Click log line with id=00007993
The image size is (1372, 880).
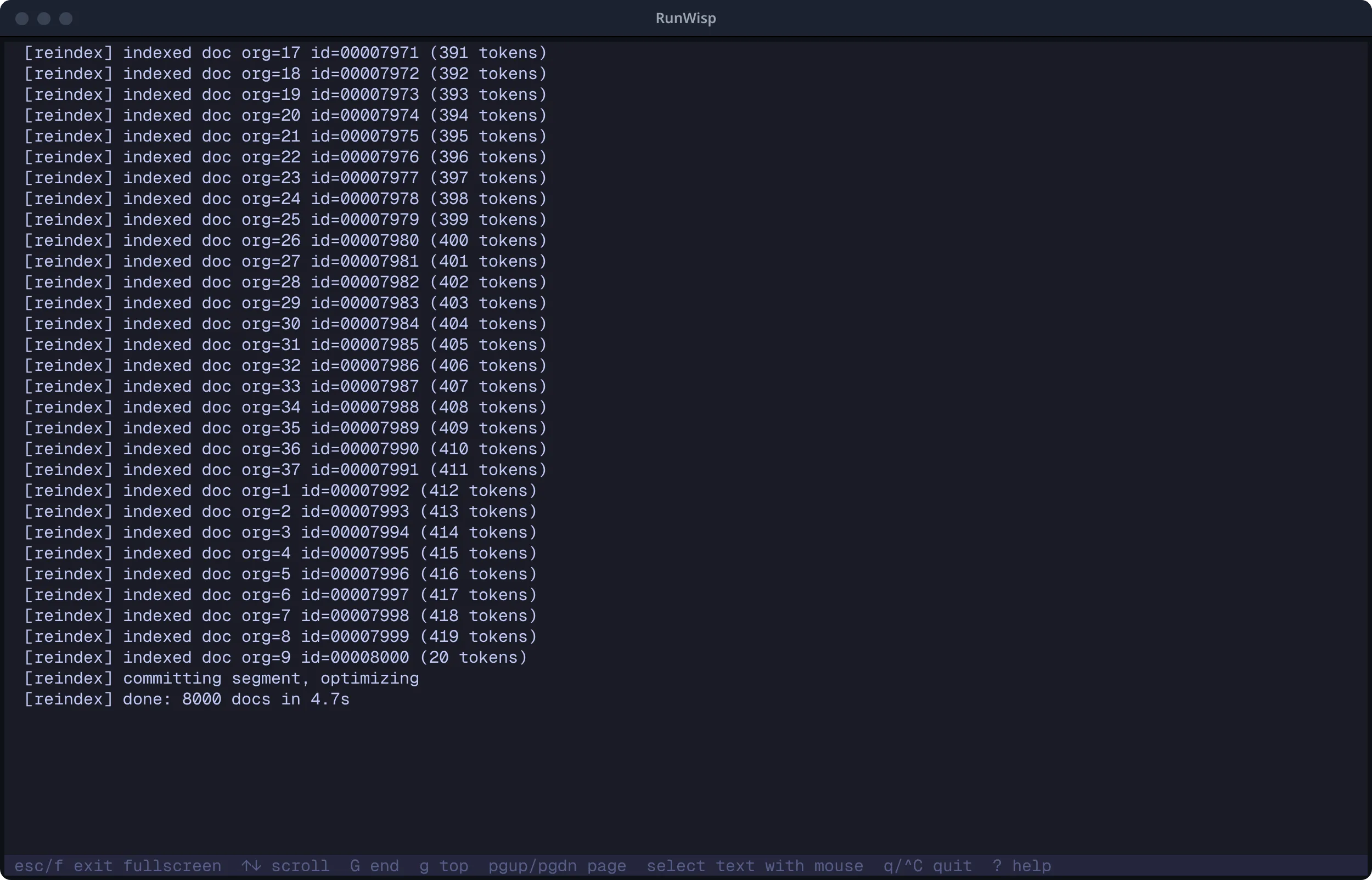tap(280, 512)
